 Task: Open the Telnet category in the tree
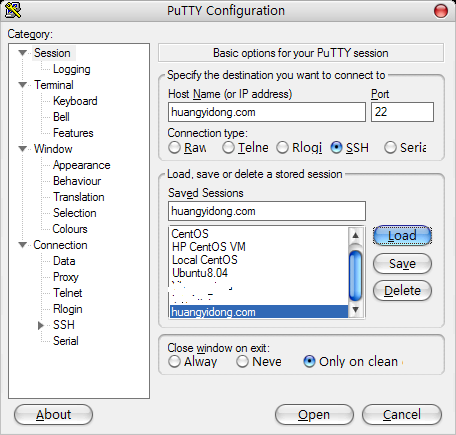coord(68,293)
